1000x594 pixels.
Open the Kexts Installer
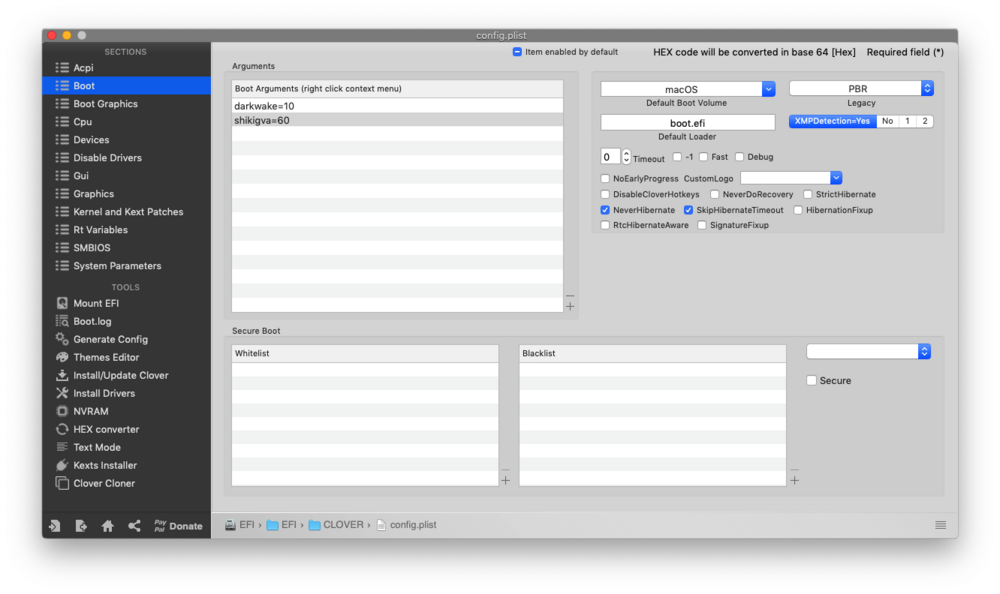104,465
